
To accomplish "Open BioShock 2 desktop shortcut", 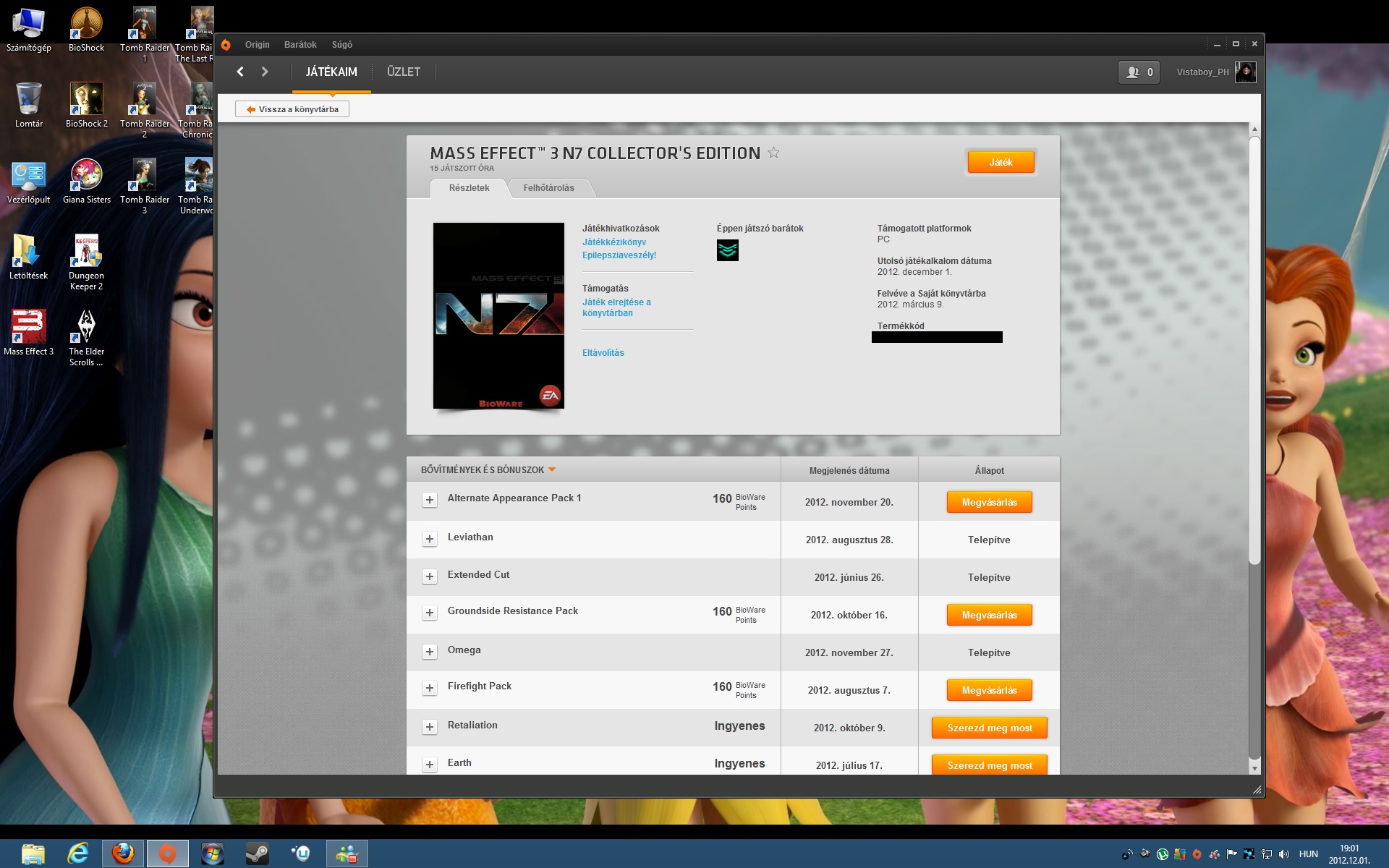I will point(86,106).
